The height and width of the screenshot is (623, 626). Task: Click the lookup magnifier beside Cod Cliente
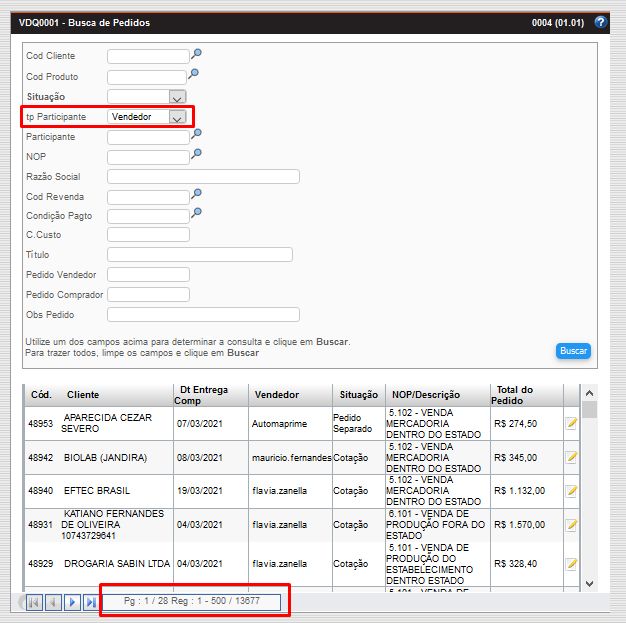(197, 54)
